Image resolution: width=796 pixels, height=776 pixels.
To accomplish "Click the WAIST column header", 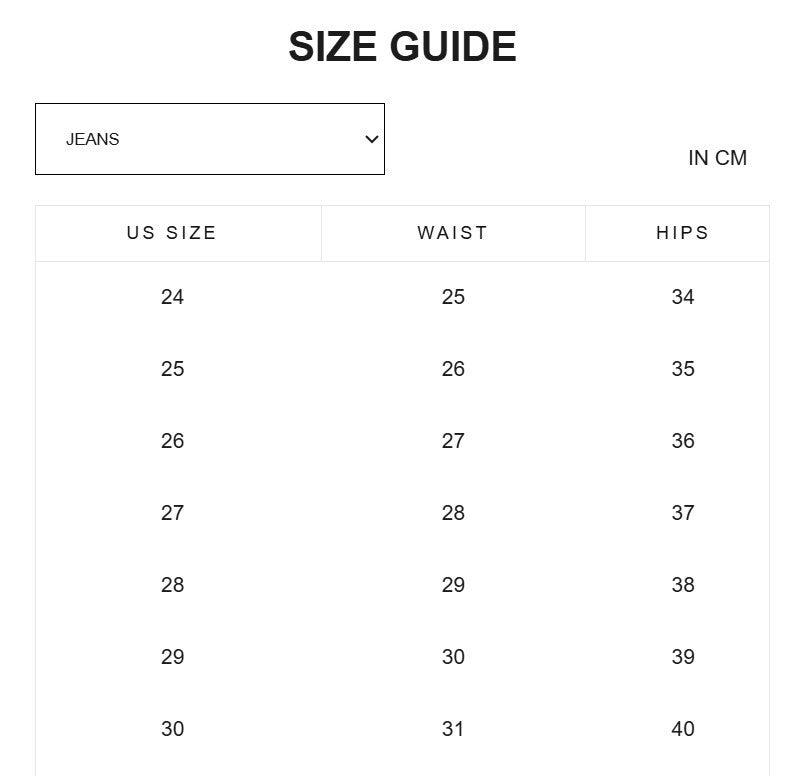I will 453,233.
